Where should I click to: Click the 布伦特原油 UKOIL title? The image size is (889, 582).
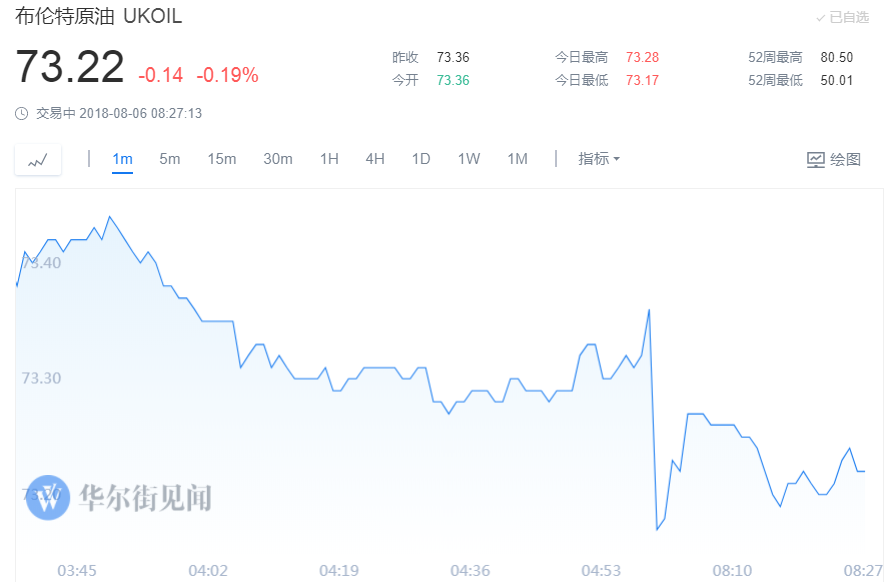click(x=99, y=17)
